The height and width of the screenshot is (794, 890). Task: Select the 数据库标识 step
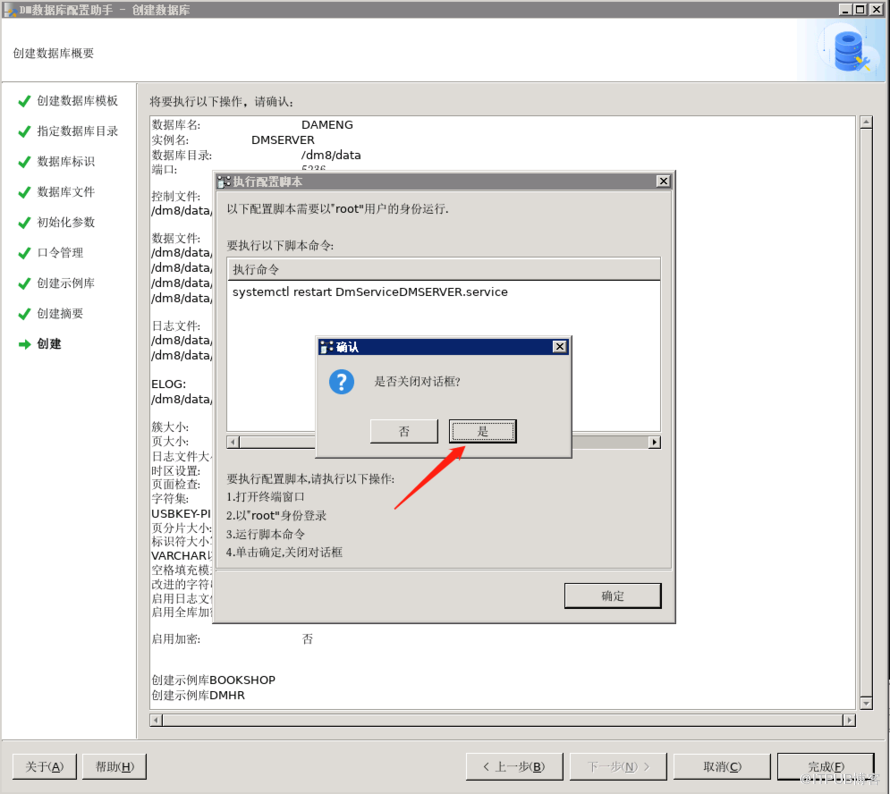(x=66, y=162)
